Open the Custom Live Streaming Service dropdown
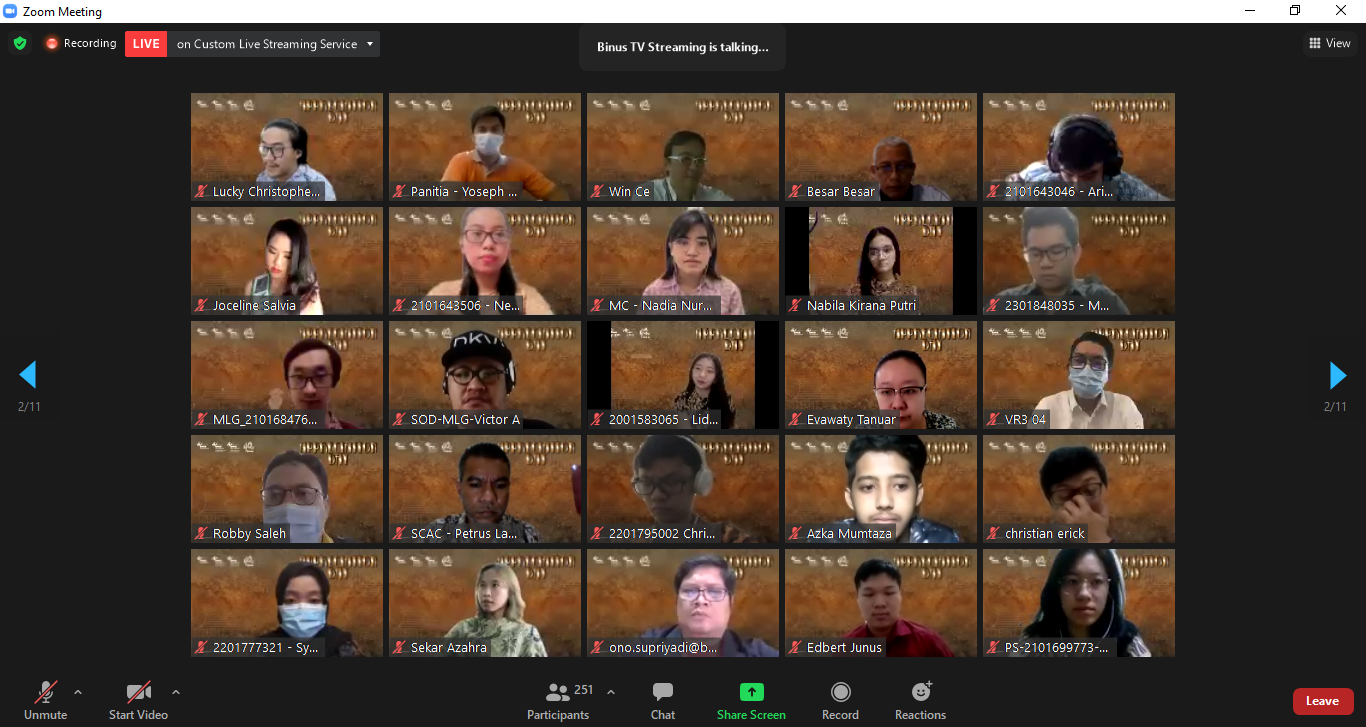The width and height of the screenshot is (1366, 727). point(369,44)
